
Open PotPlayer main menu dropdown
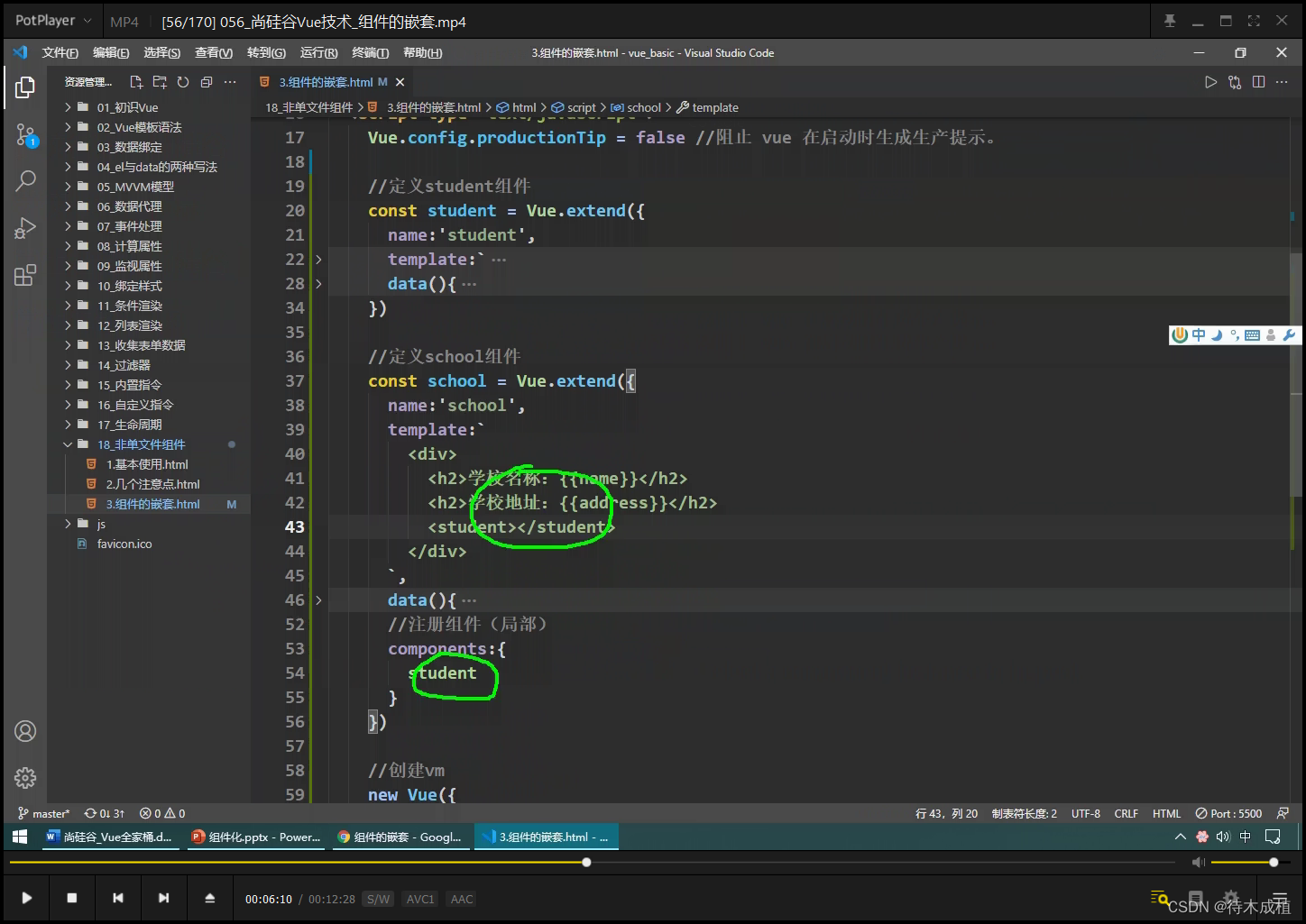click(x=53, y=21)
